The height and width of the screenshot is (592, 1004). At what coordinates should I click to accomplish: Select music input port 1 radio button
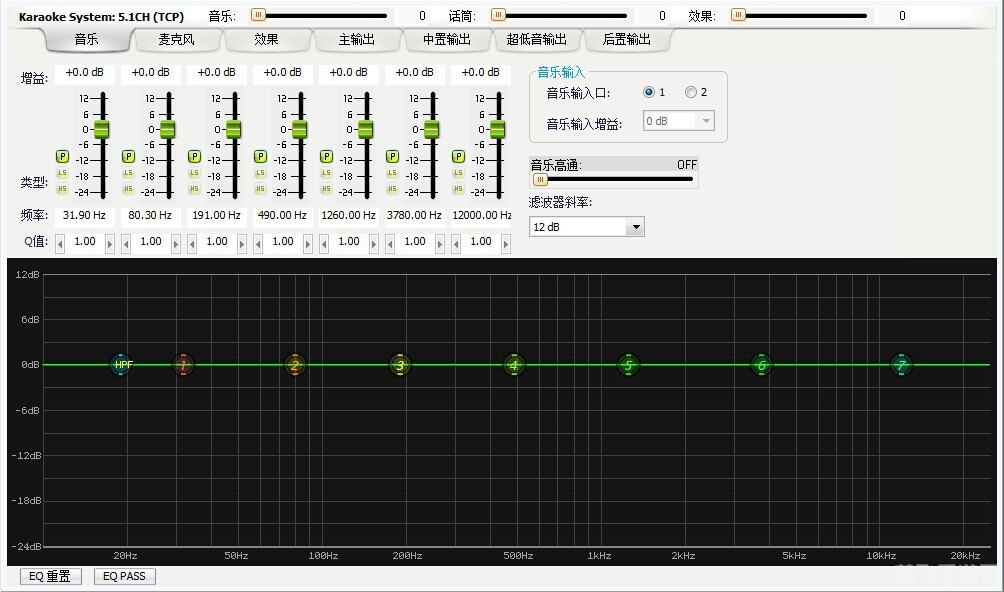tap(649, 92)
